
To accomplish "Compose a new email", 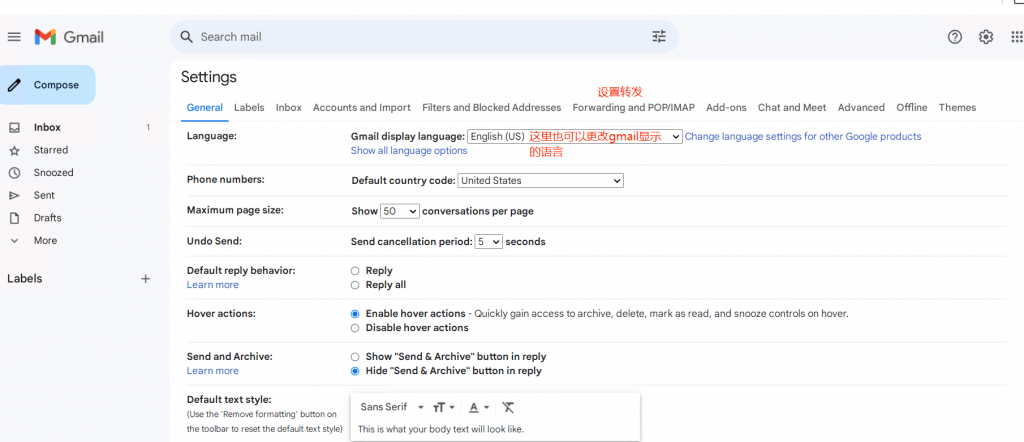I will point(48,85).
